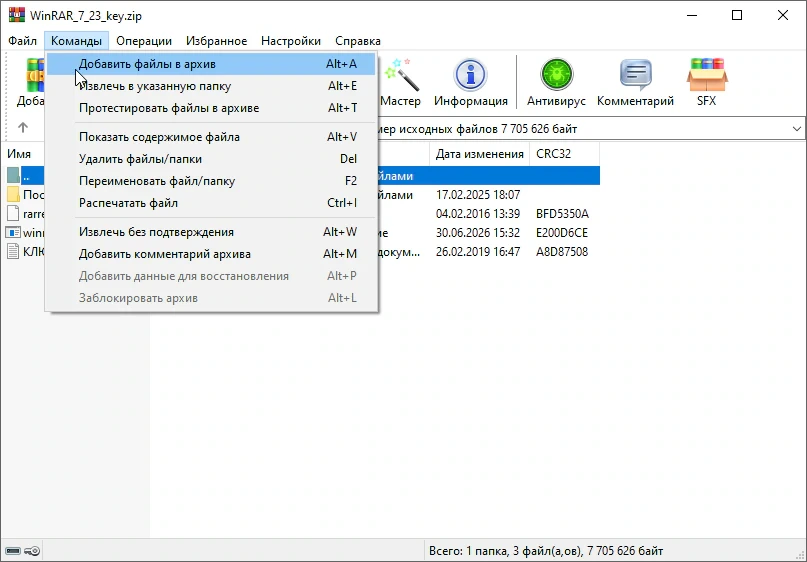Choose 'Добавить комментарий архива' menu item
This screenshot has width=807, height=562.
(x=212, y=254)
